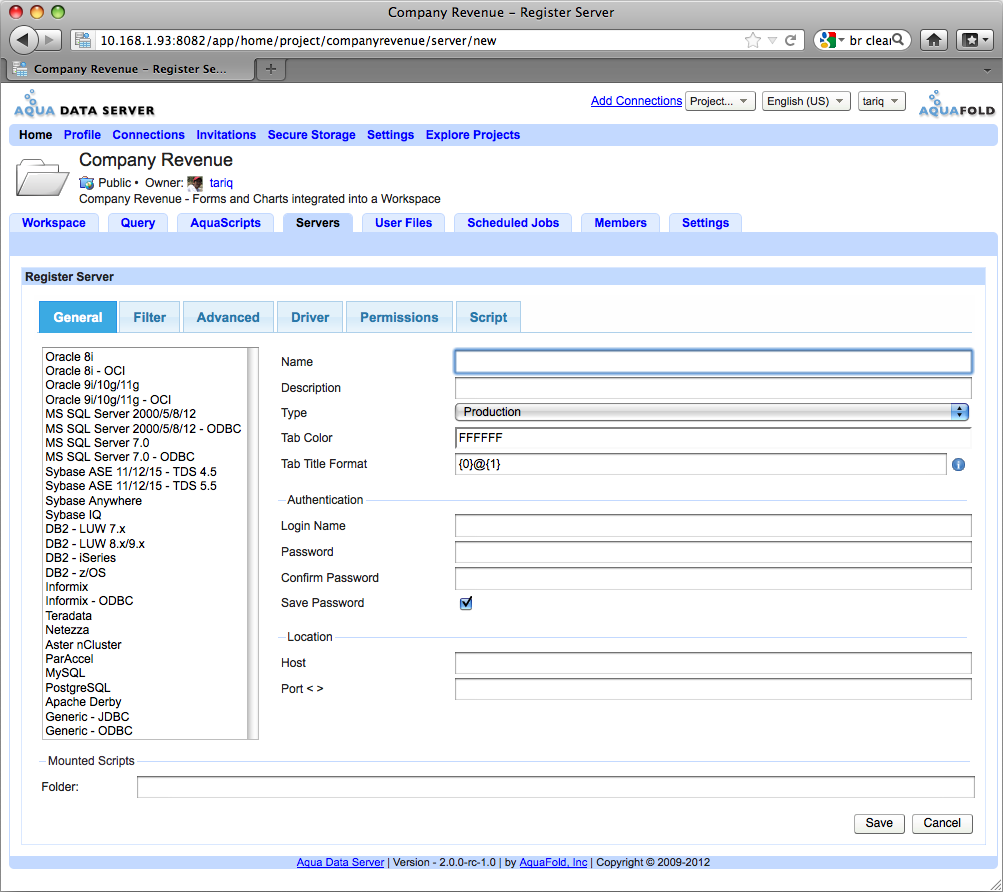1003x892 pixels.
Task: Open a new browser tab with plus
Action: point(271,68)
